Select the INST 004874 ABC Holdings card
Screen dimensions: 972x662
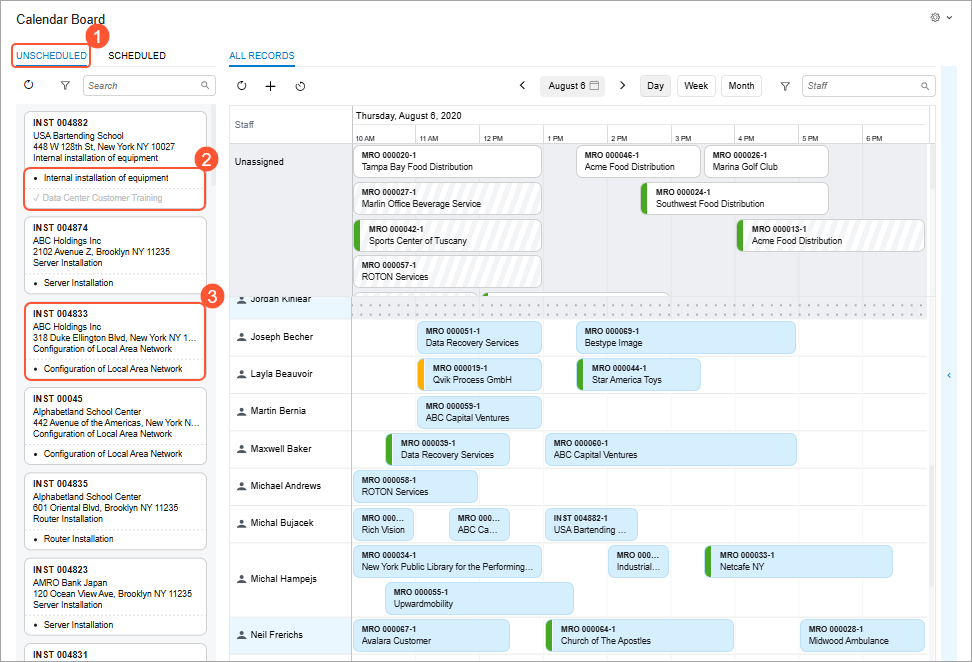click(x=116, y=246)
